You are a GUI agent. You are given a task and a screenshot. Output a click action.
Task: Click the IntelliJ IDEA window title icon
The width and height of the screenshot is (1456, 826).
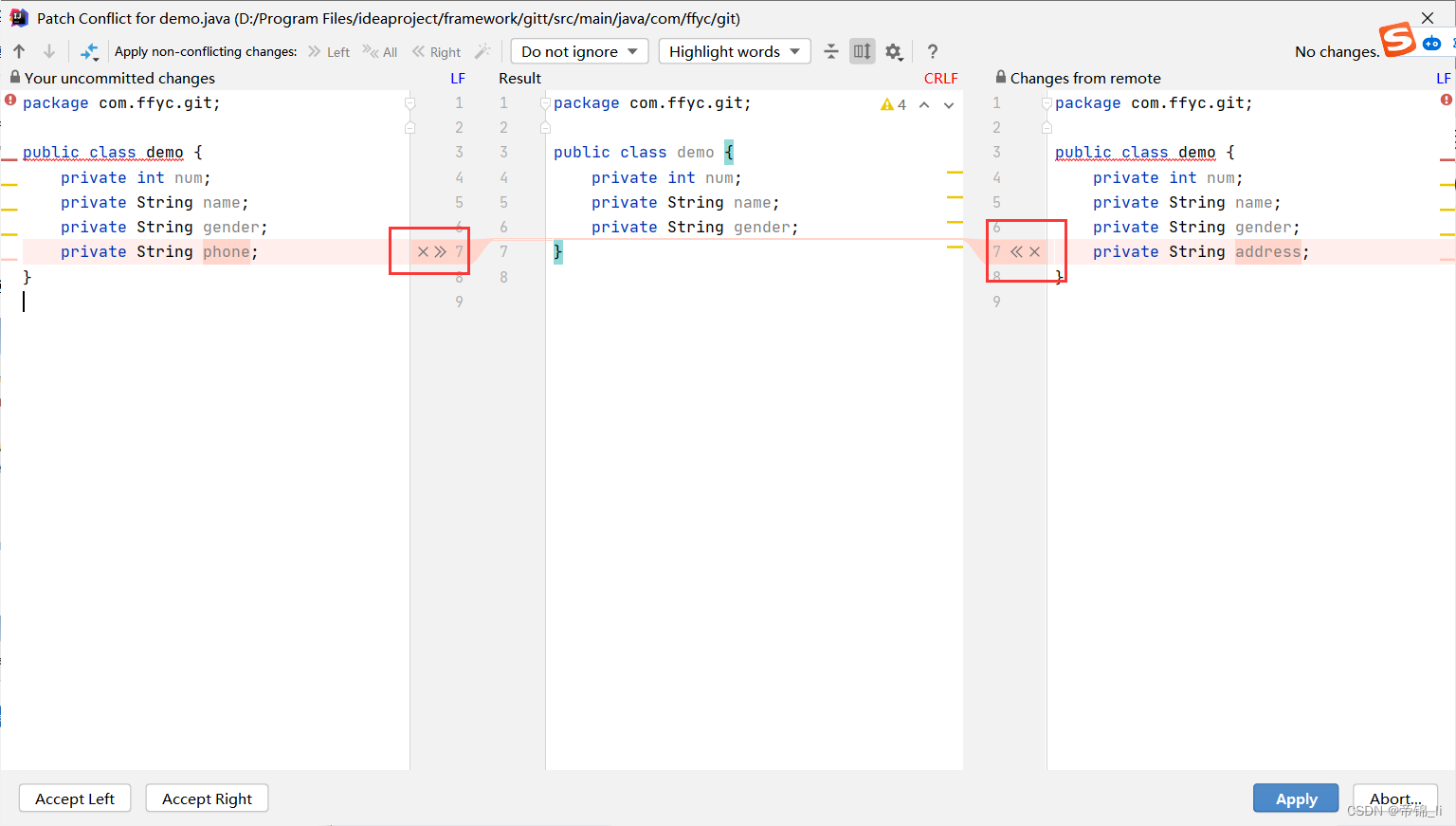click(x=18, y=18)
